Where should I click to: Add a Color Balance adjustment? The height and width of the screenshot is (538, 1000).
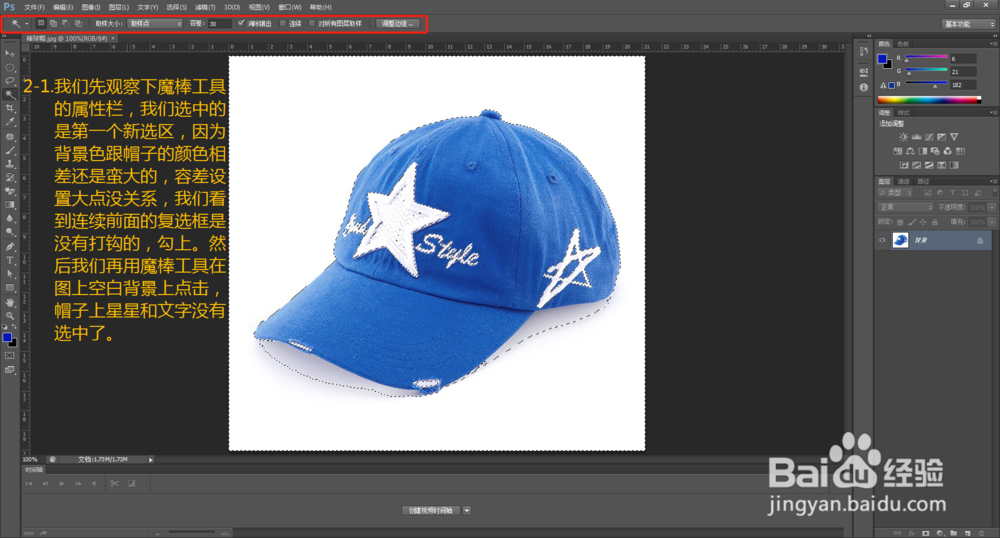(x=910, y=151)
